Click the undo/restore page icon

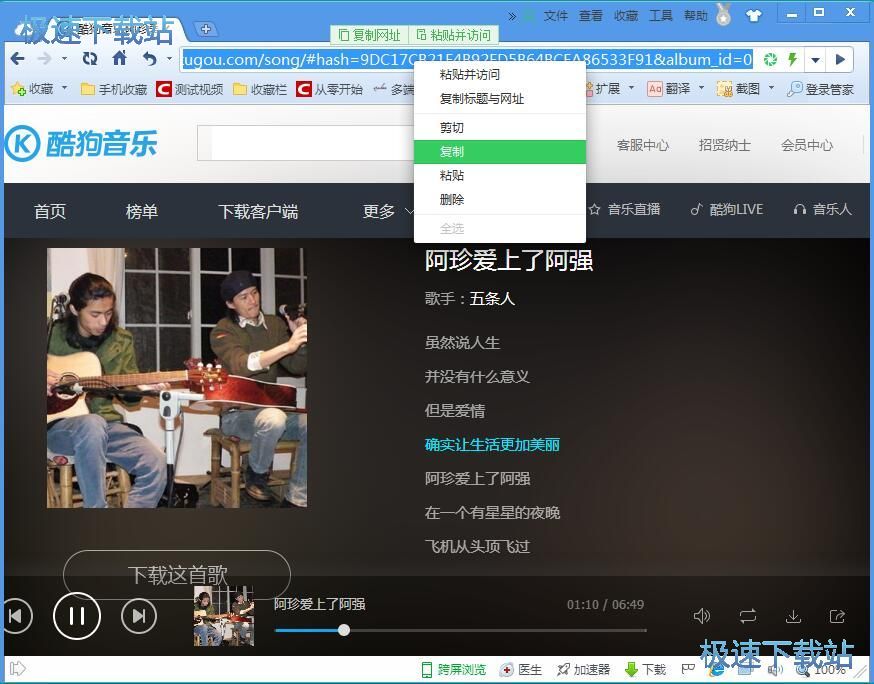[149, 58]
